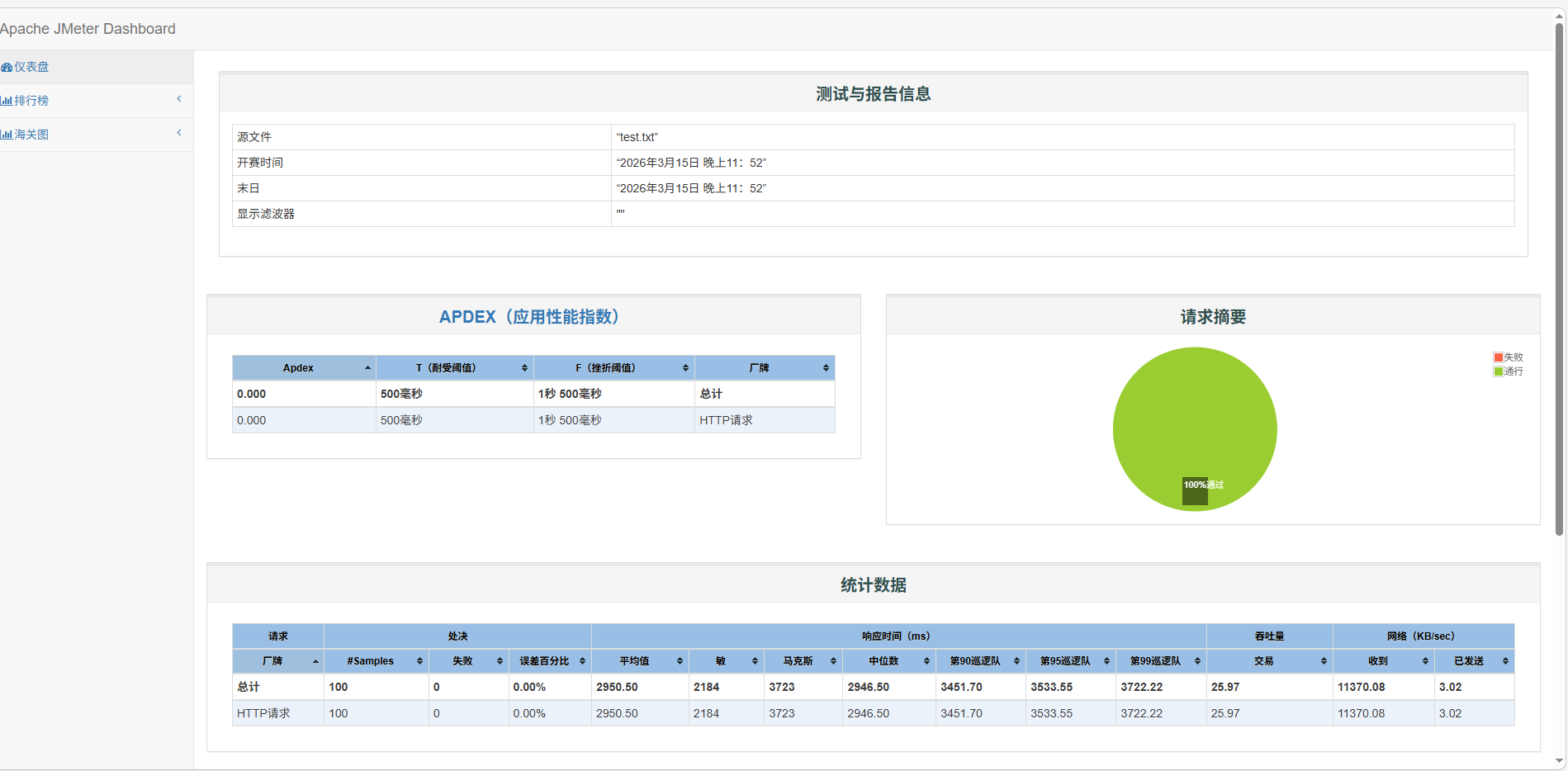Screen dimensions: 1568x771
Task: Expand the 海关图 sidebar menu
Action: point(97,135)
